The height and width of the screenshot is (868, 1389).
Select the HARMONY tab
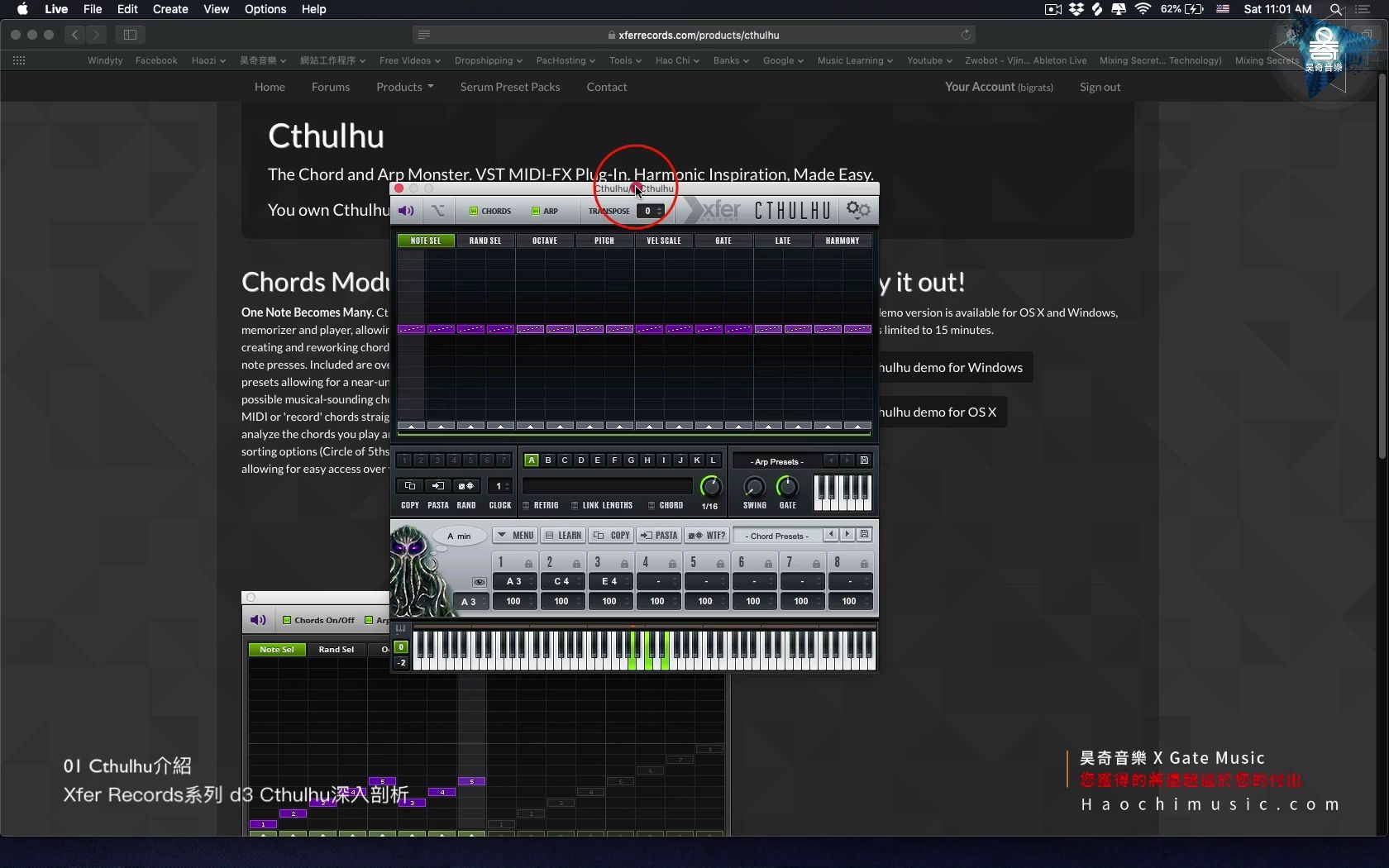842,241
